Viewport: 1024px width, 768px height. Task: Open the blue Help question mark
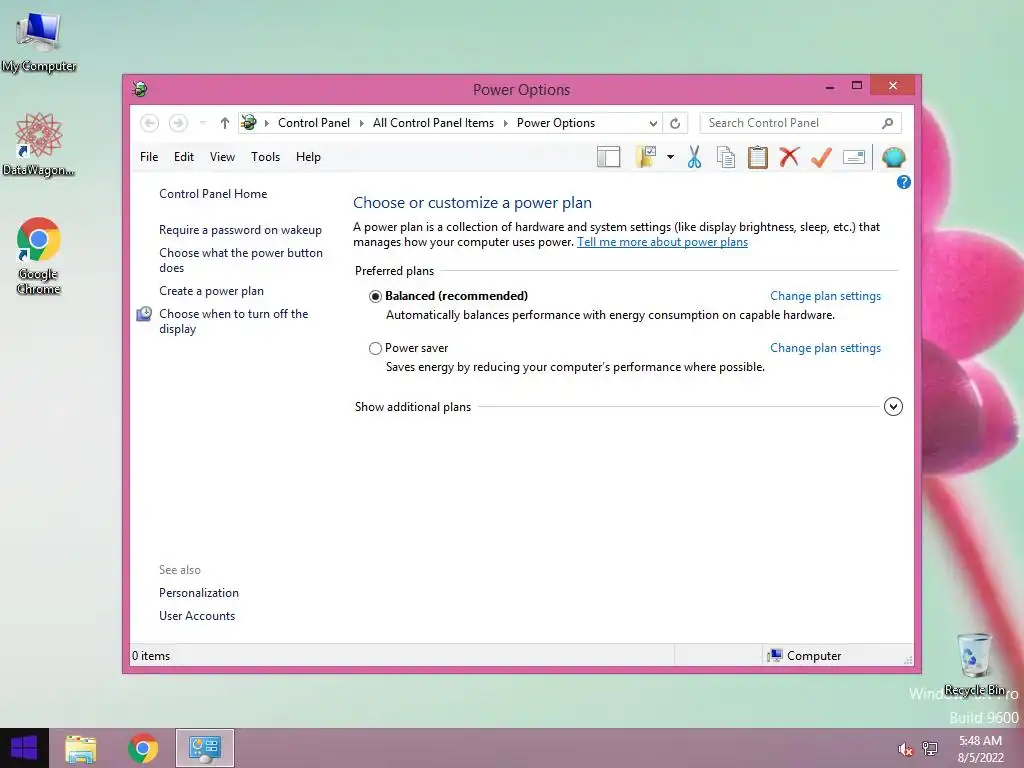pos(904,182)
